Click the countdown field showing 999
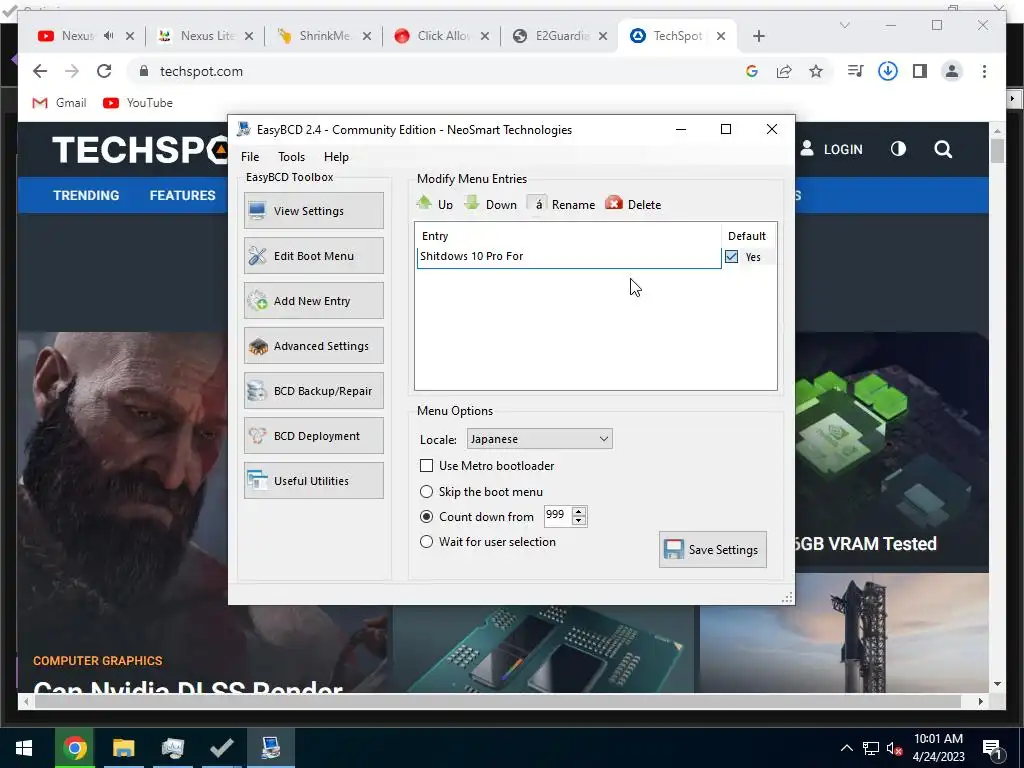The image size is (1024, 768). point(558,515)
